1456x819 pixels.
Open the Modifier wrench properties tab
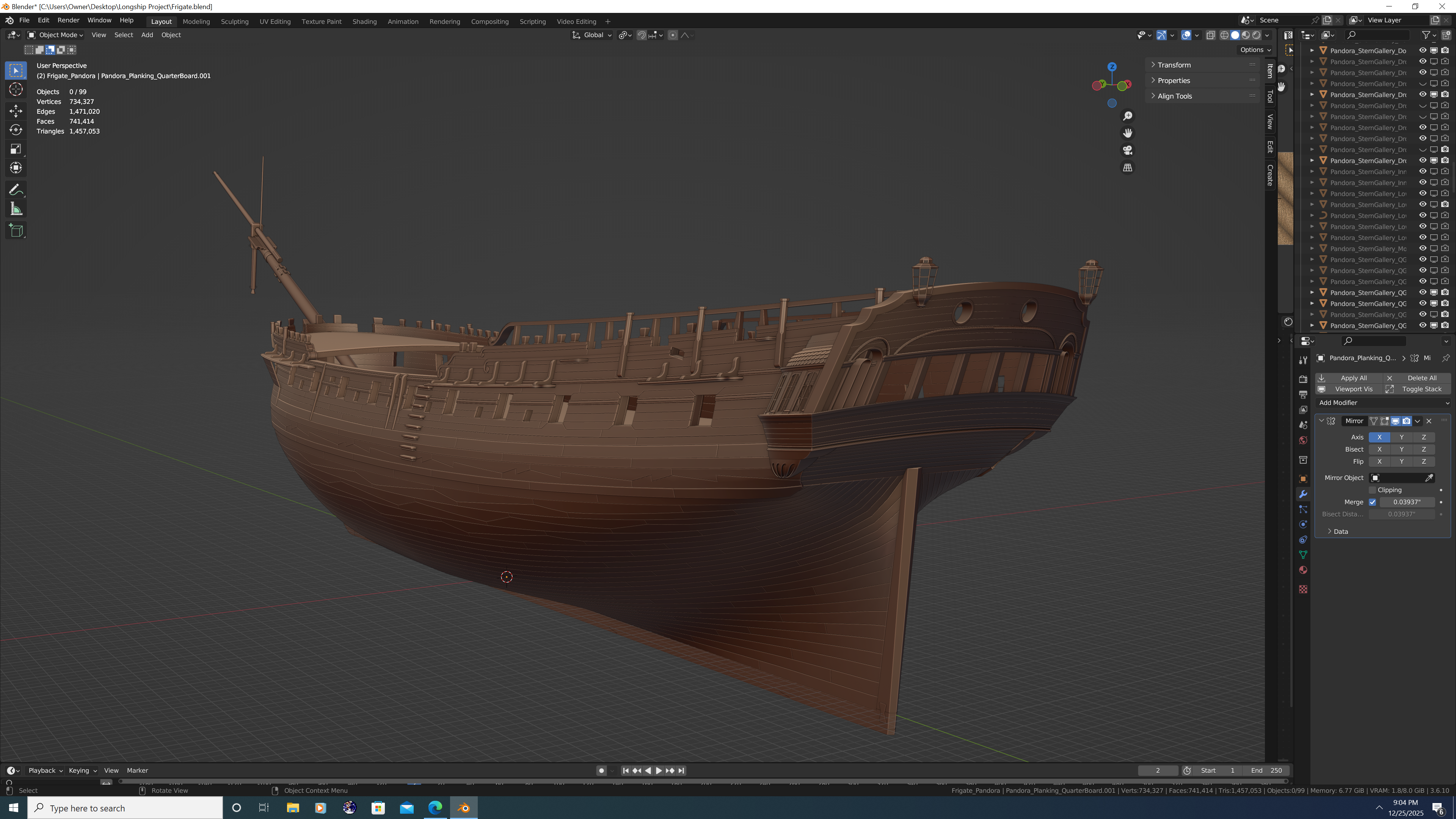tap(1303, 494)
